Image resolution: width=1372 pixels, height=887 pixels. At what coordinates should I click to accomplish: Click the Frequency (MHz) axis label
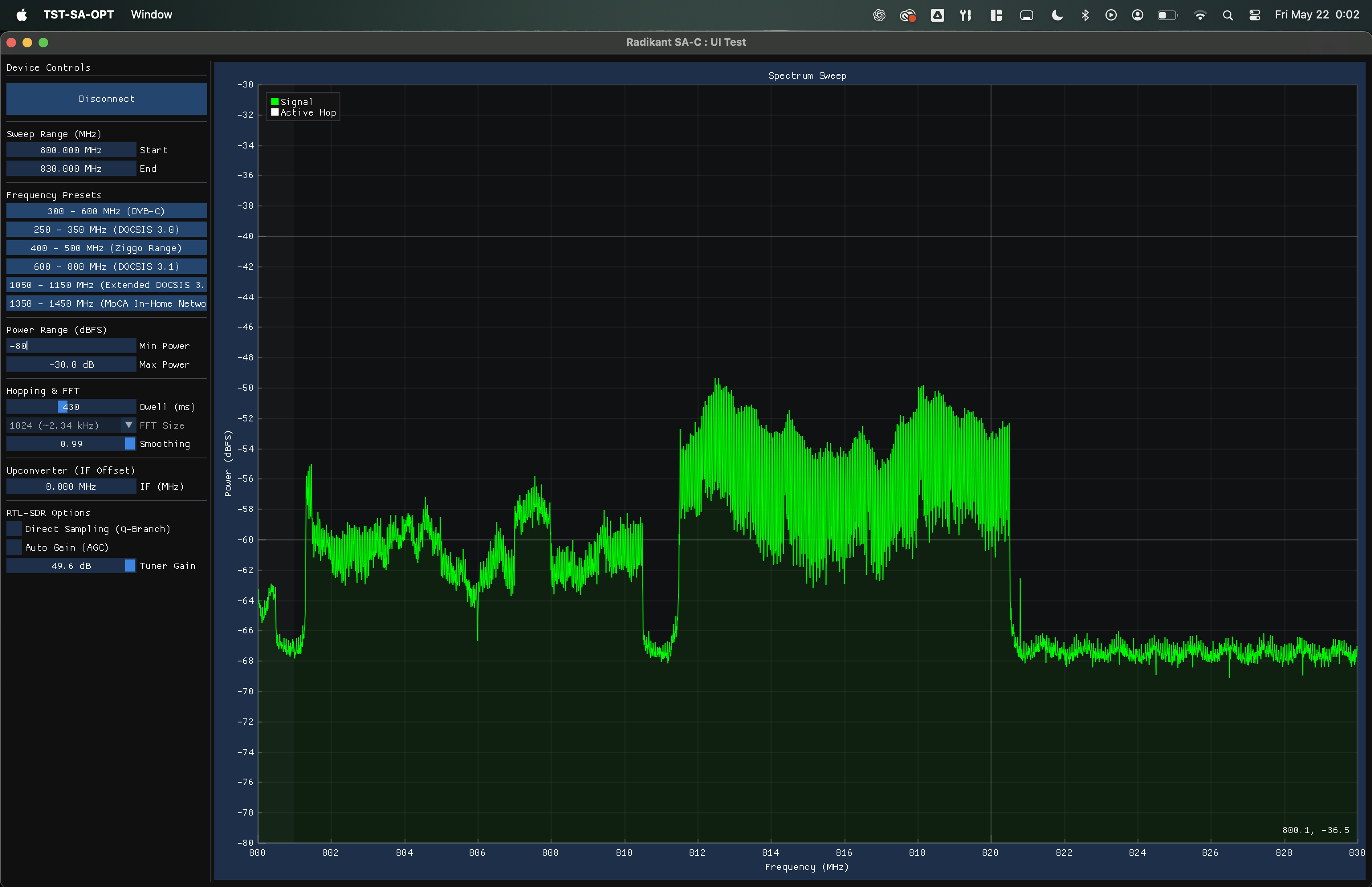point(806,867)
